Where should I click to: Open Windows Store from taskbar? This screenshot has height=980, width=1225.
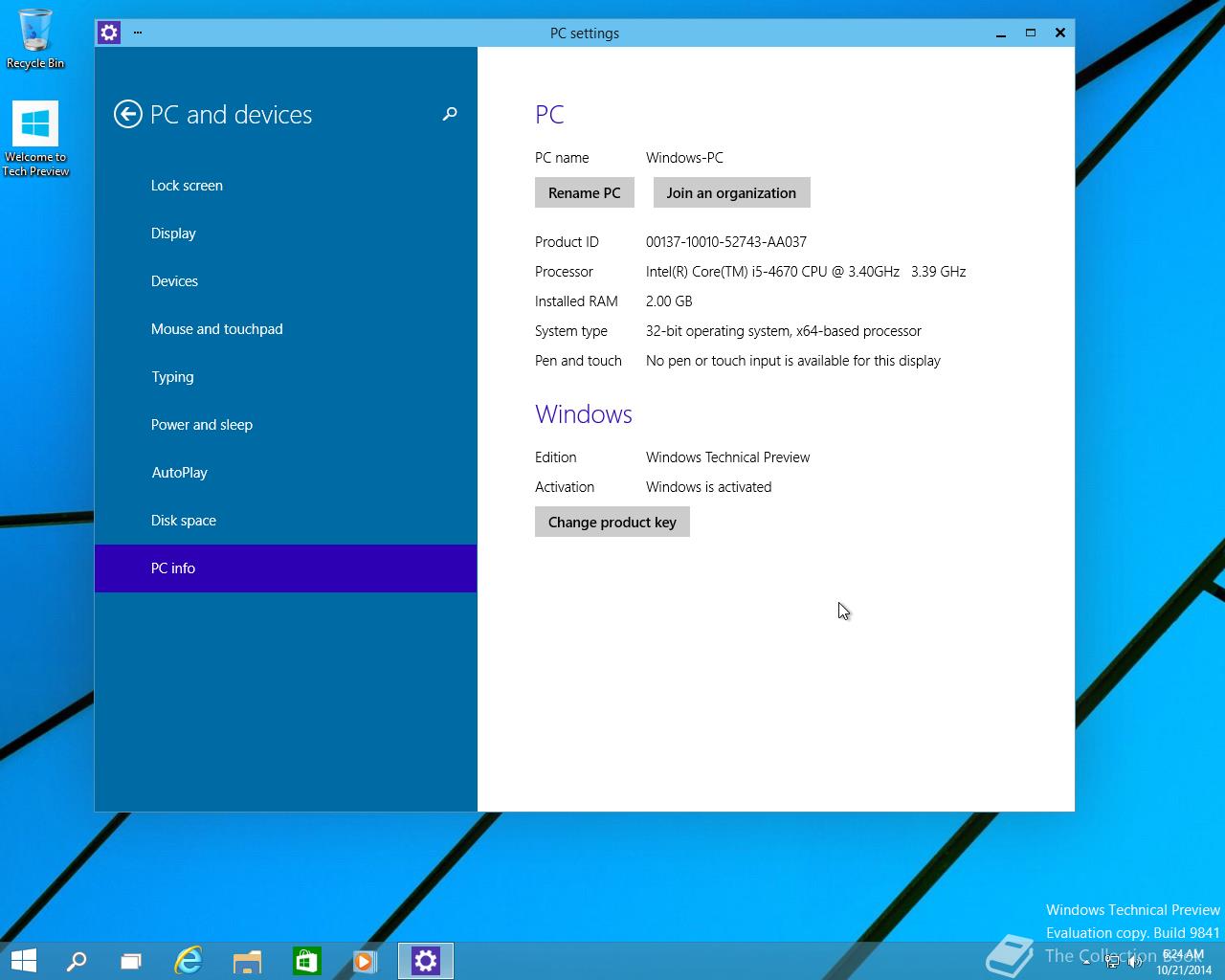point(306,961)
